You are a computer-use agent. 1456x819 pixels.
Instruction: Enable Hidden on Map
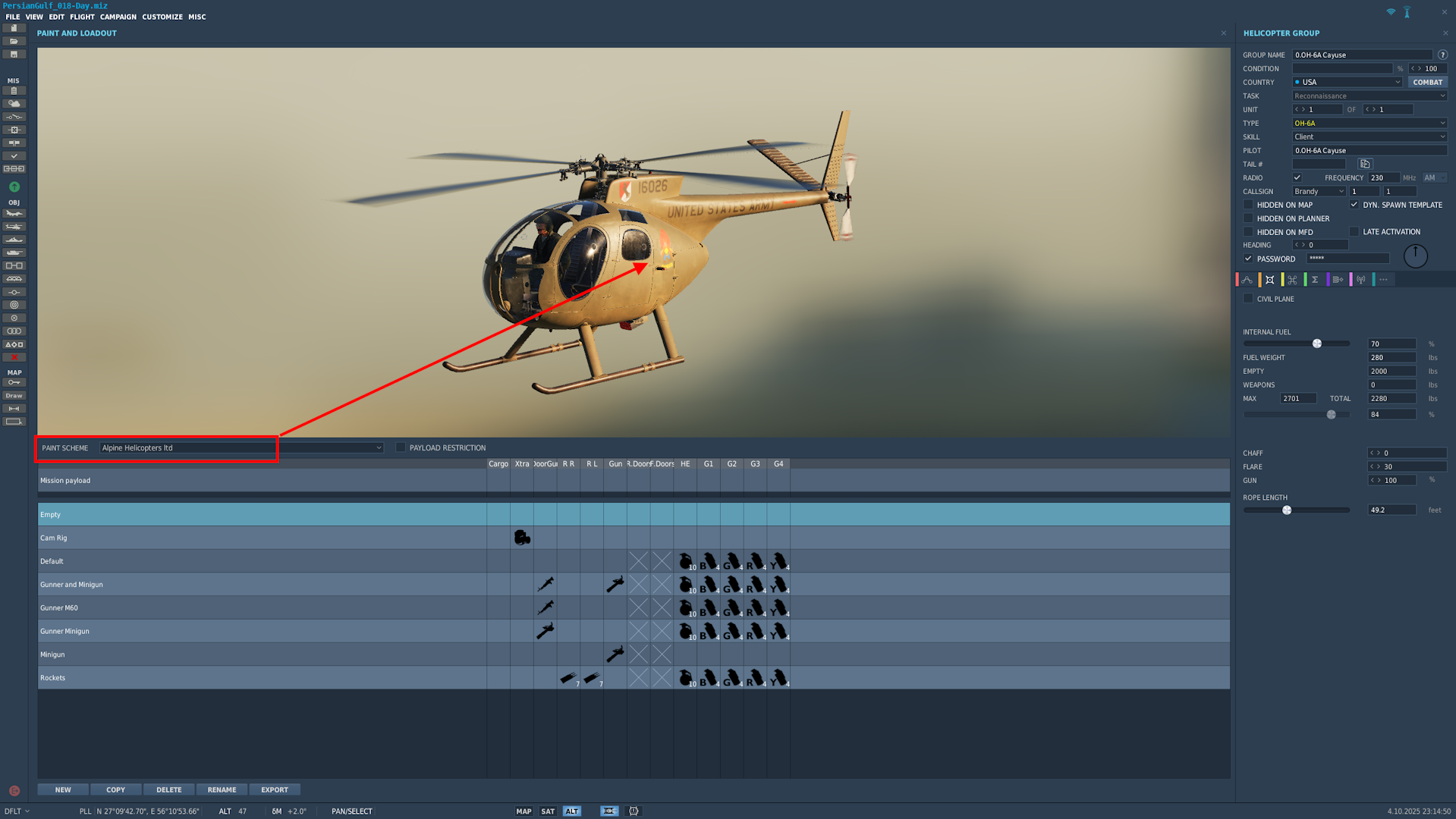click(1248, 205)
